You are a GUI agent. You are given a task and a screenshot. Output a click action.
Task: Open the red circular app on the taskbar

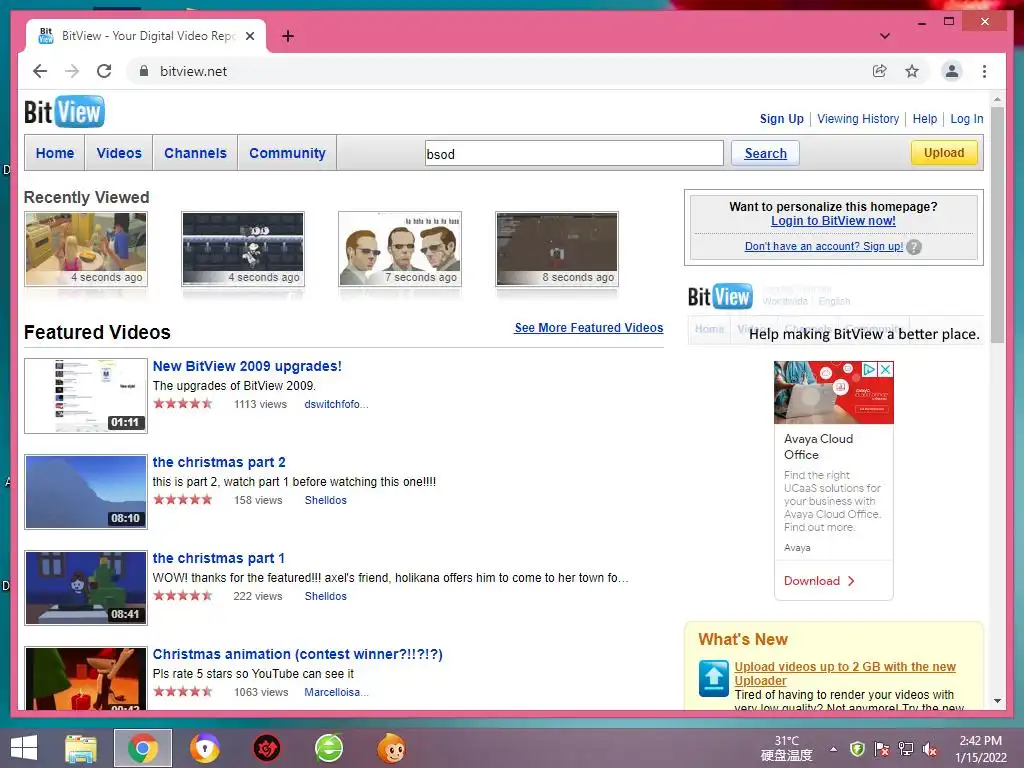pos(266,748)
